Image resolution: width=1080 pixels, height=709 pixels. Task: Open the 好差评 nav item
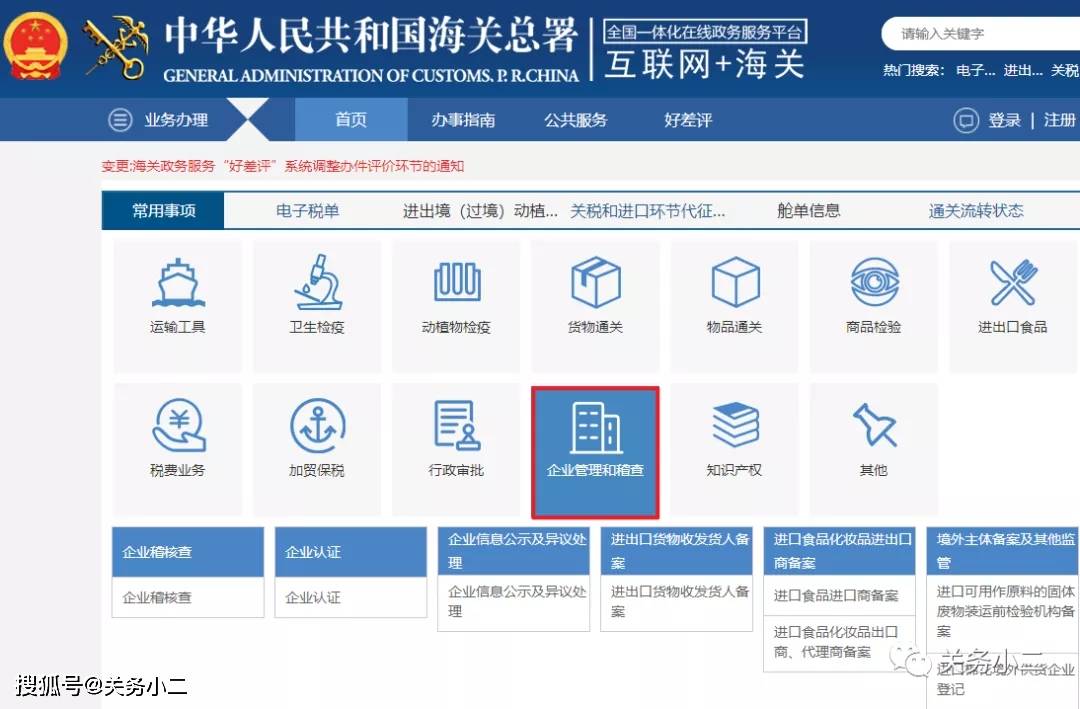(x=688, y=120)
